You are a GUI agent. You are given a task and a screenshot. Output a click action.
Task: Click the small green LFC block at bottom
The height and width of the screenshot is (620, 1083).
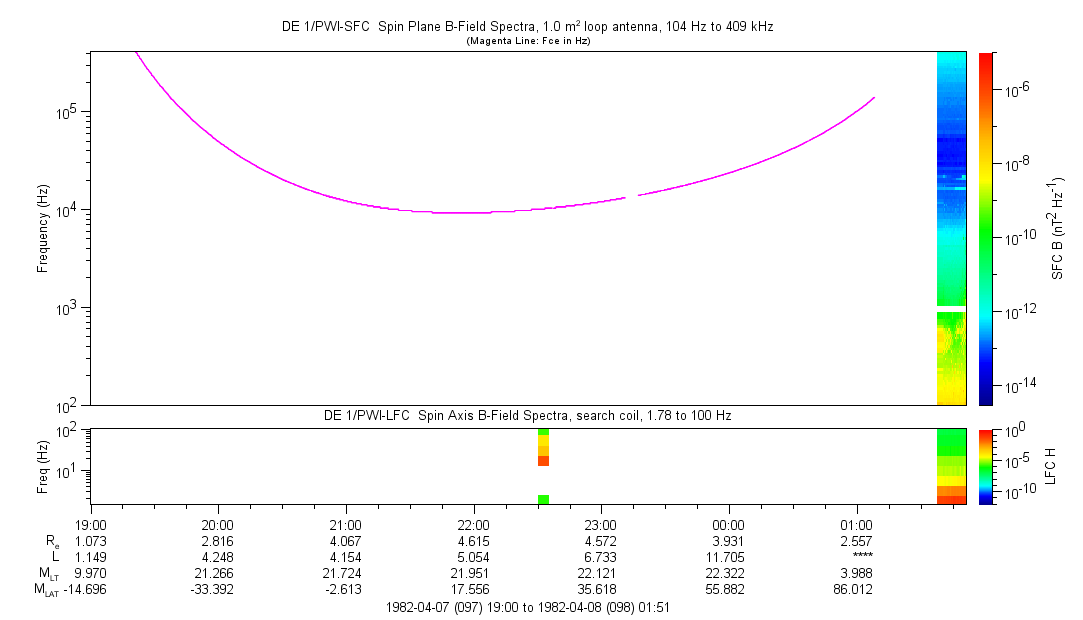[x=544, y=500]
